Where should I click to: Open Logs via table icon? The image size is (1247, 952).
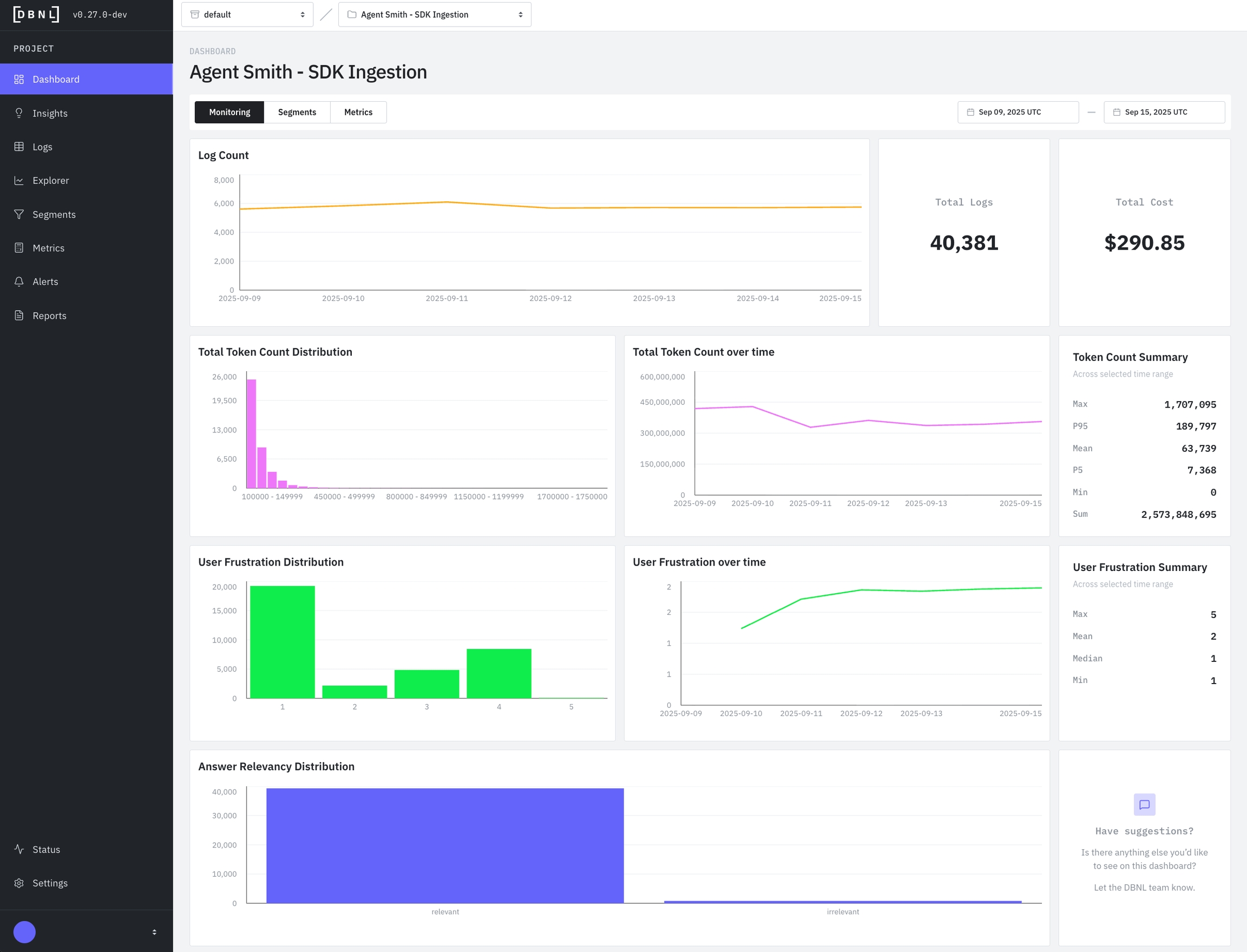point(19,147)
